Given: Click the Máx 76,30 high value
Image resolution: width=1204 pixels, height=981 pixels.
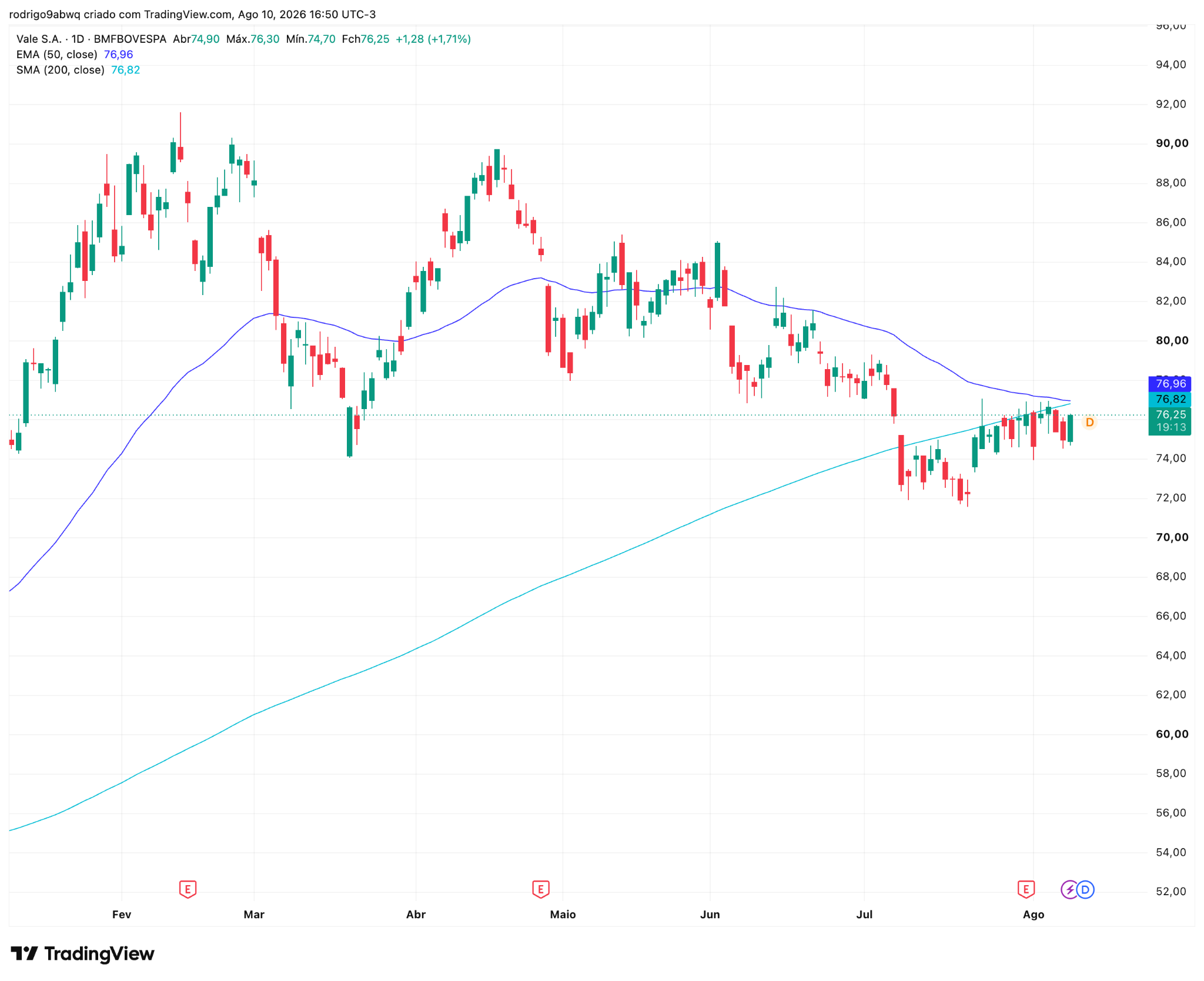Looking at the screenshot, I should click(253, 39).
